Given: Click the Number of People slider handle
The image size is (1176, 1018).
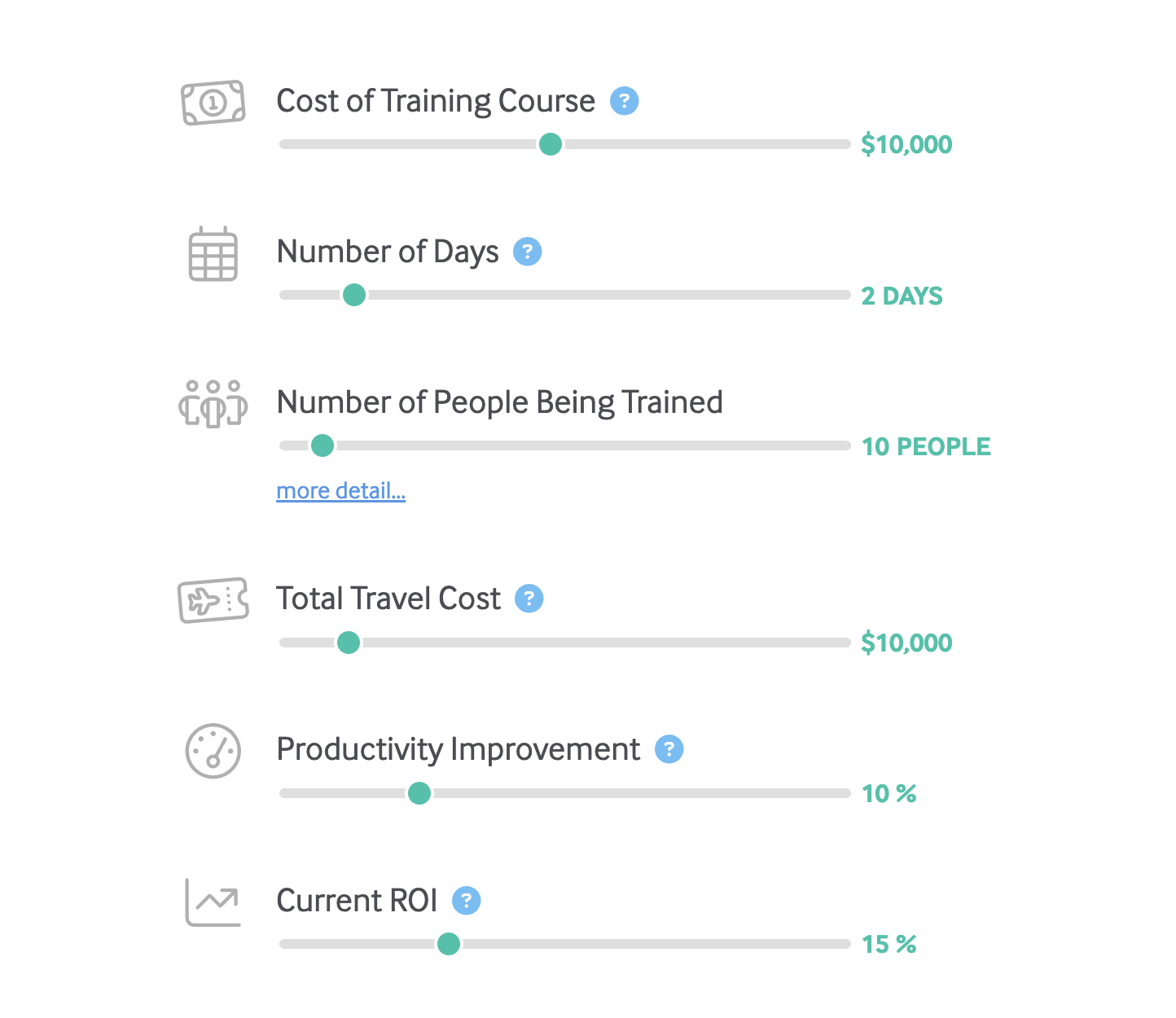Looking at the screenshot, I should coord(323,445).
